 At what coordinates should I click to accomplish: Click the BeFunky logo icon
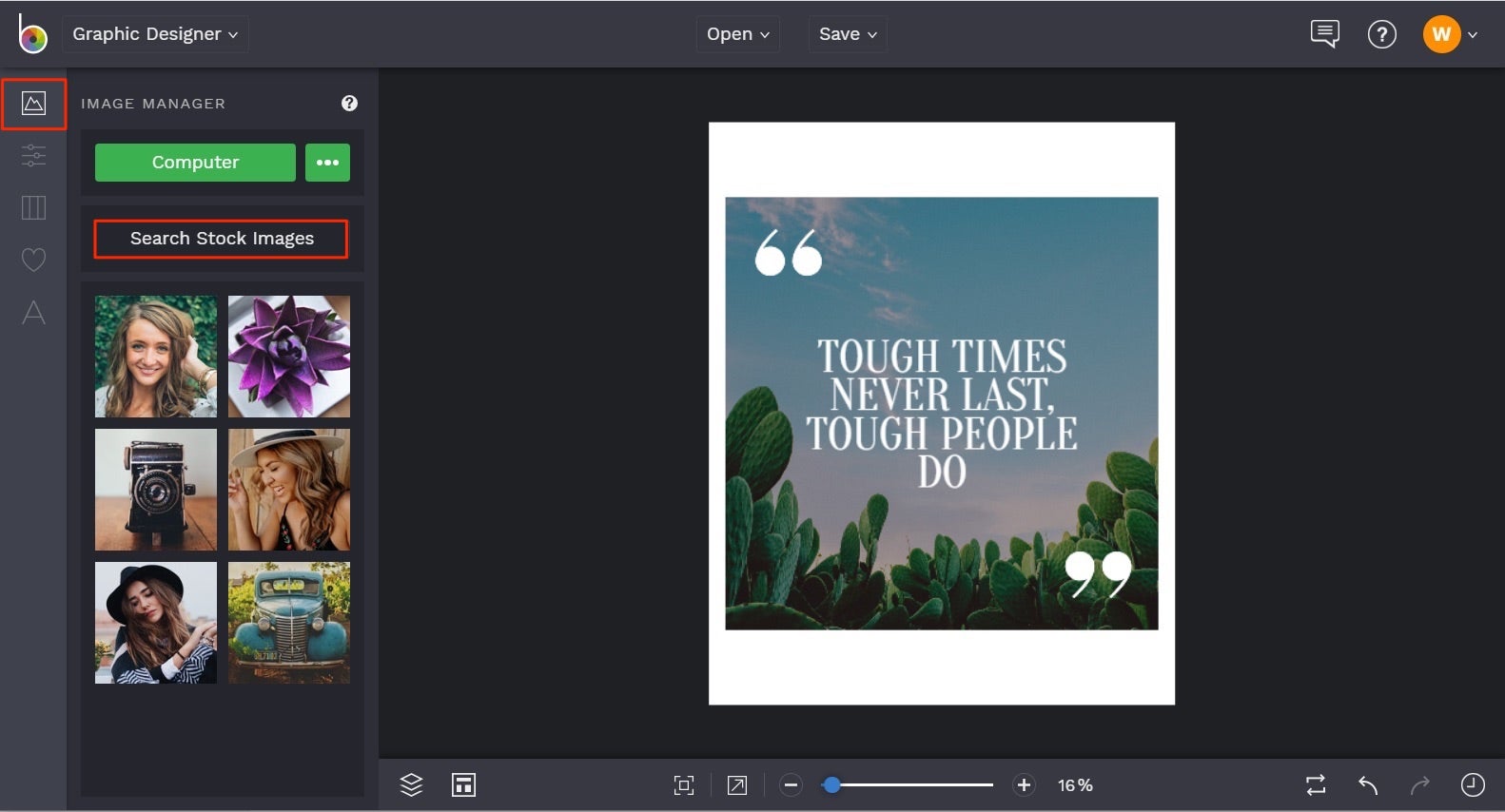[31, 34]
